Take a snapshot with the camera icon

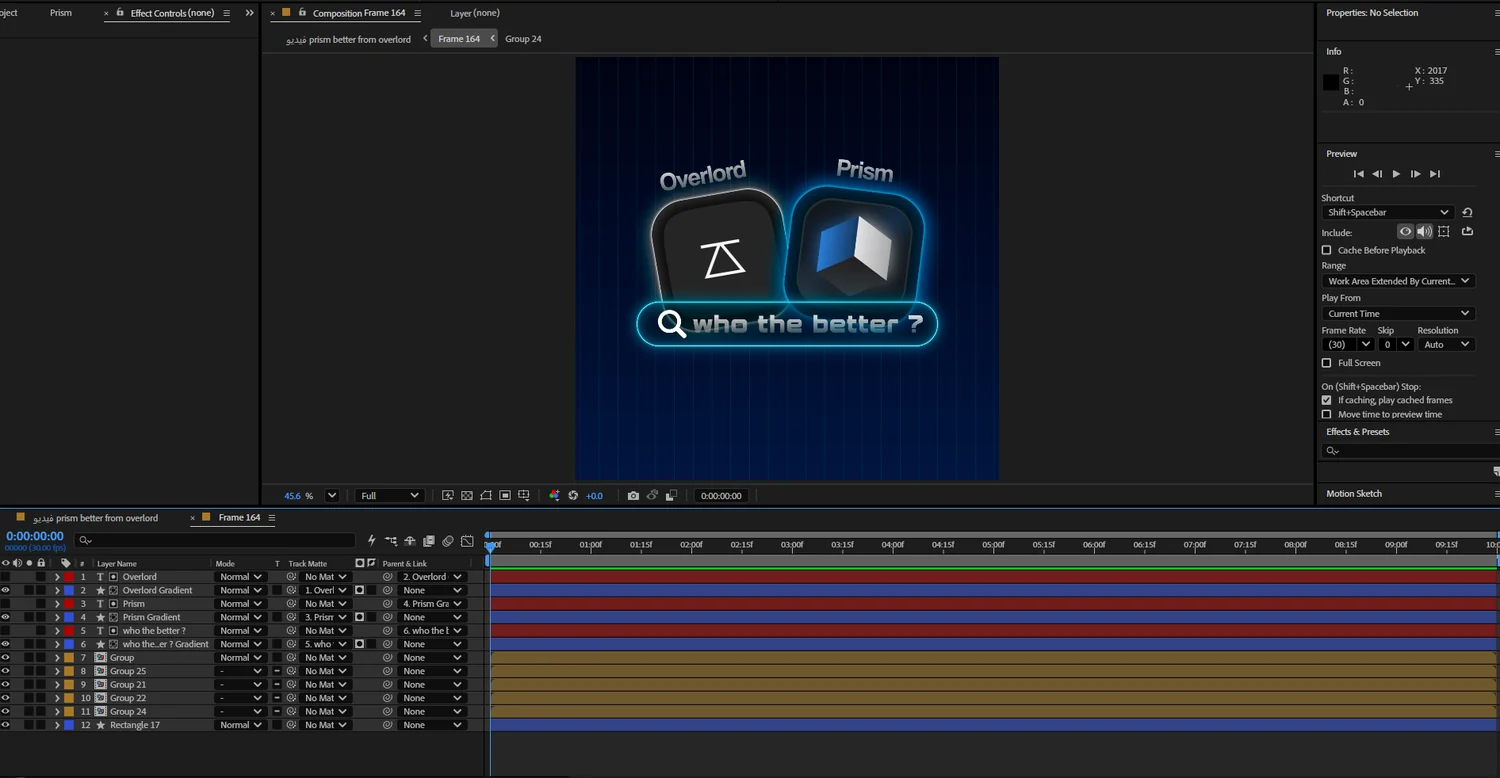coord(633,496)
